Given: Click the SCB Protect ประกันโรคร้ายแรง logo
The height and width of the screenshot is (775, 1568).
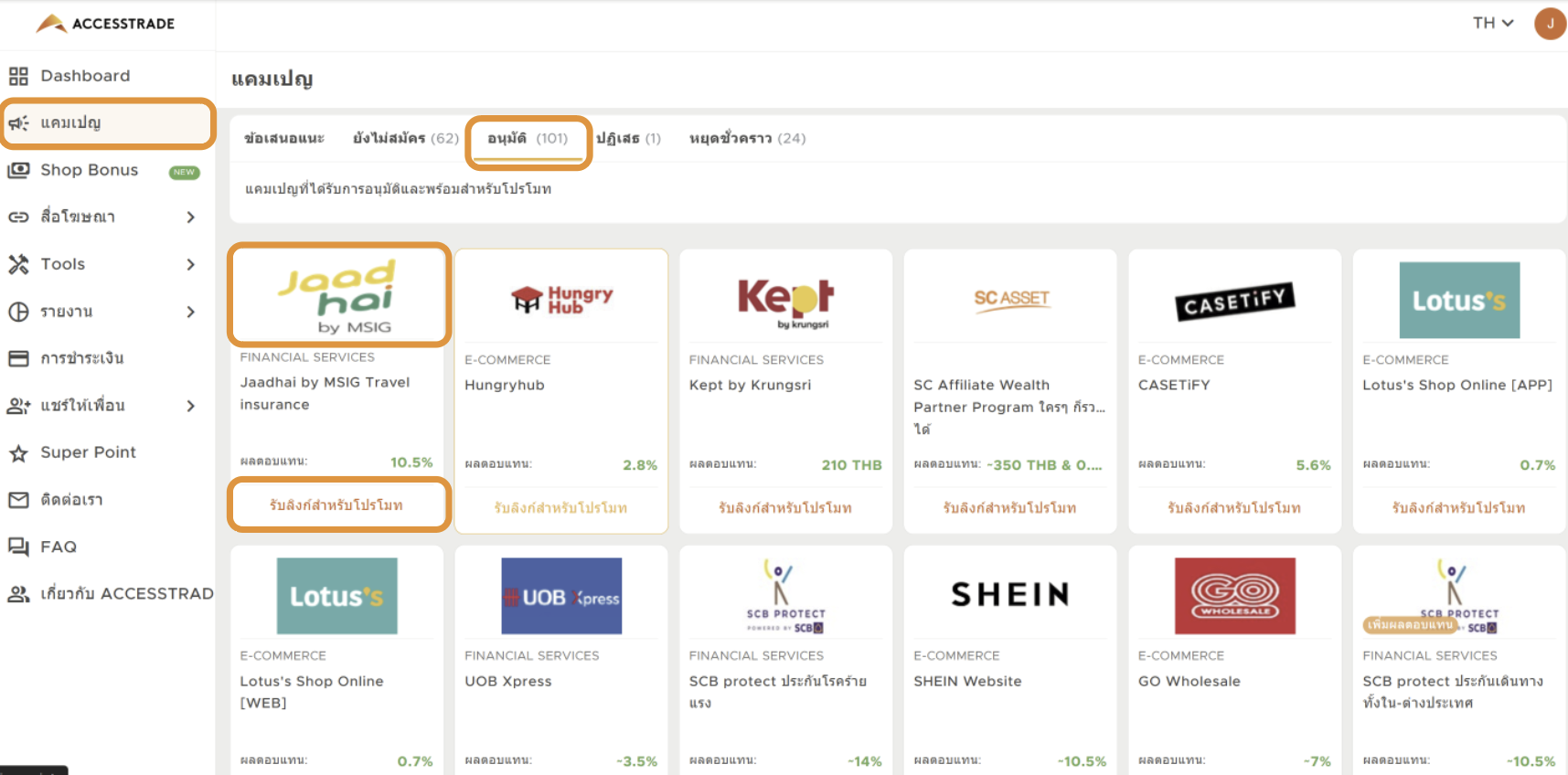Looking at the screenshot, I should pos(786,597).
